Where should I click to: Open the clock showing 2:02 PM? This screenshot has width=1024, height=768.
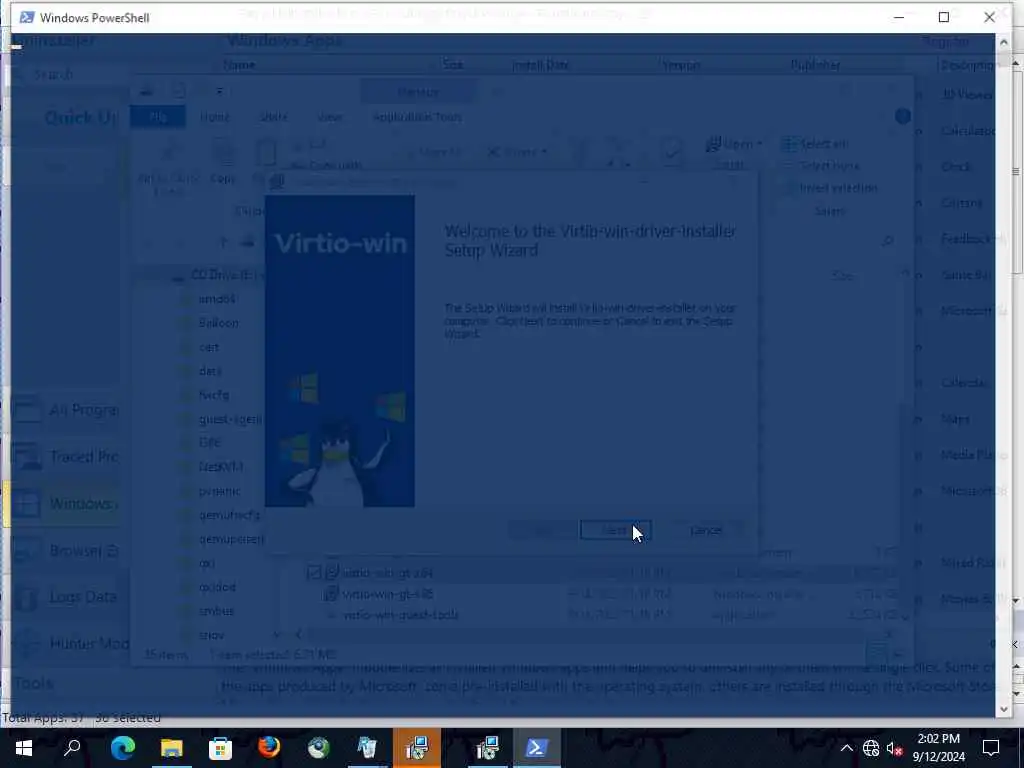point(938,748)
